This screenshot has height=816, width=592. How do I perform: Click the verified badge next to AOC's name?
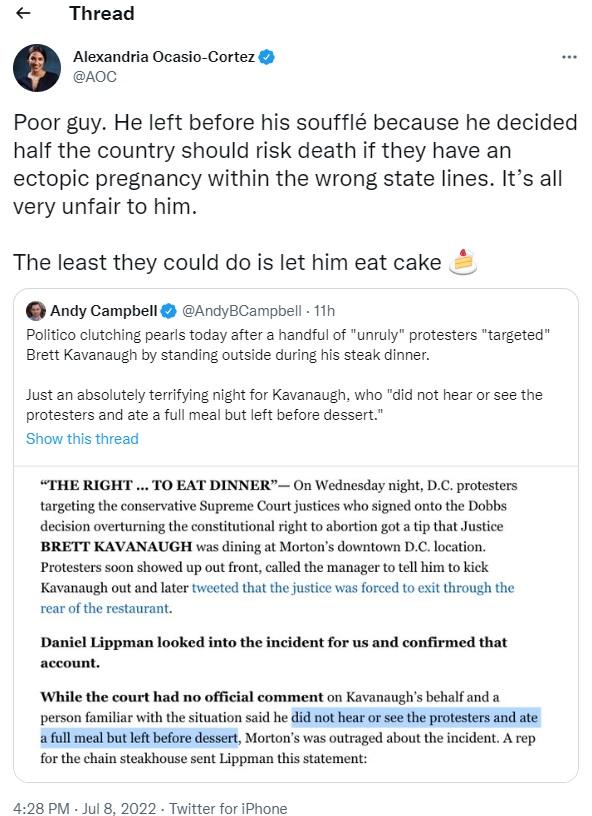267,58
